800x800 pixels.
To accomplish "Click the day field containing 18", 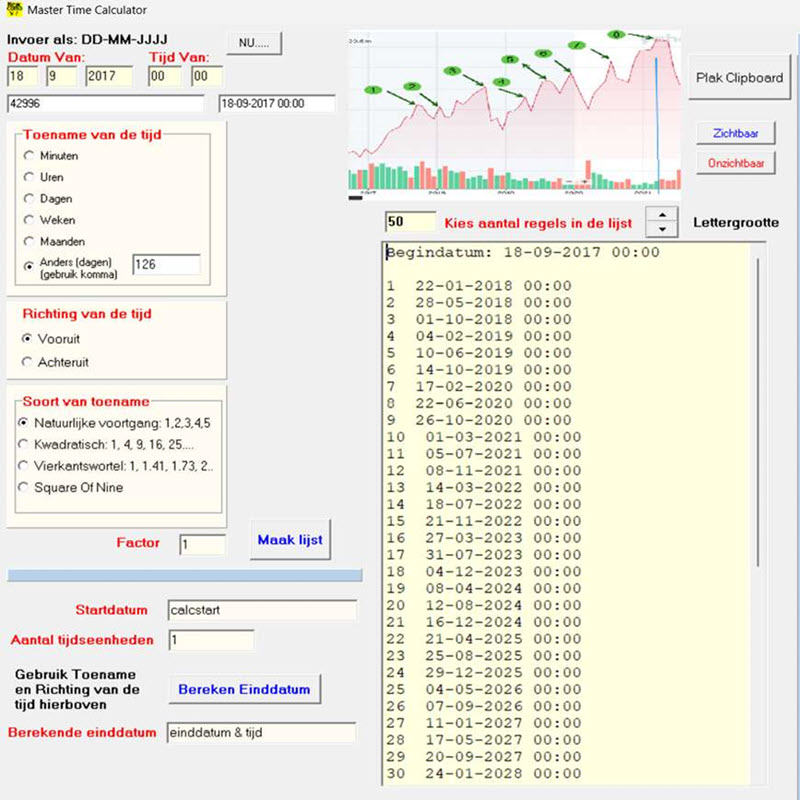I will tap(22, 76).
